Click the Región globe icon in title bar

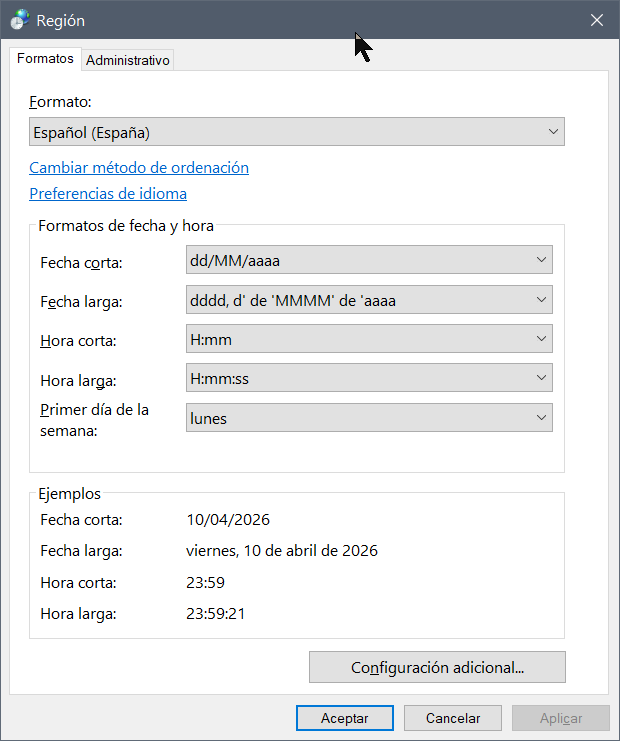20,20
